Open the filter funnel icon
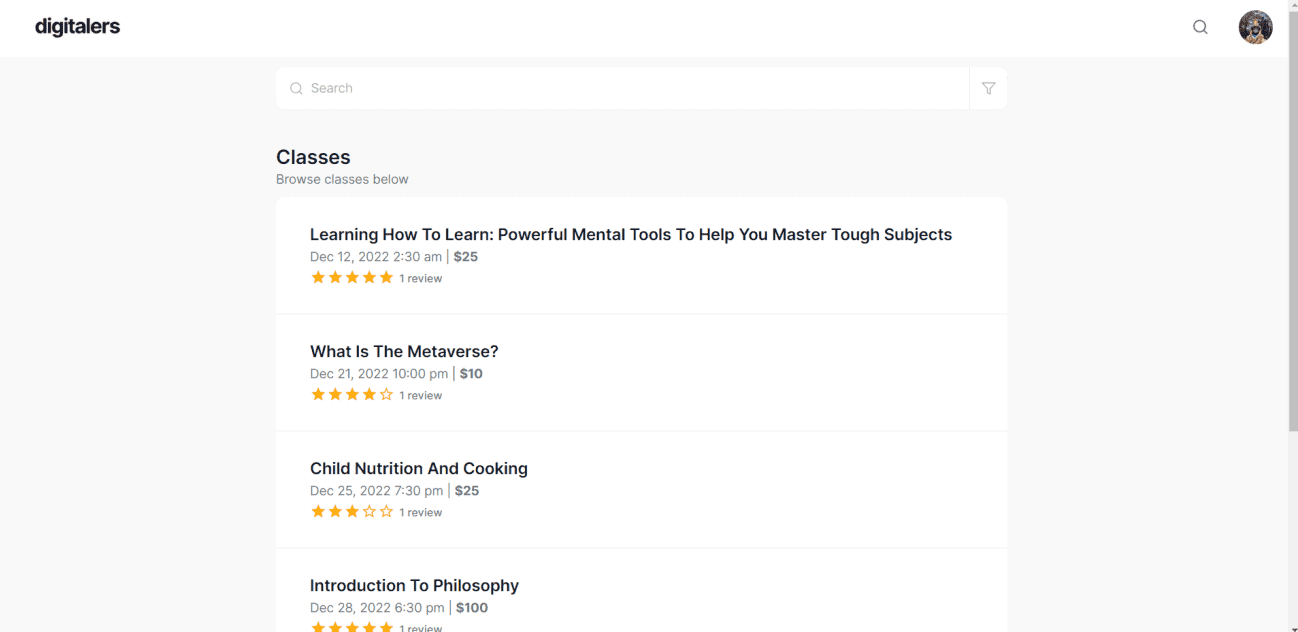Image resolution: width=1298 pixels, height=632 pixels. click(x=988, y=88)
